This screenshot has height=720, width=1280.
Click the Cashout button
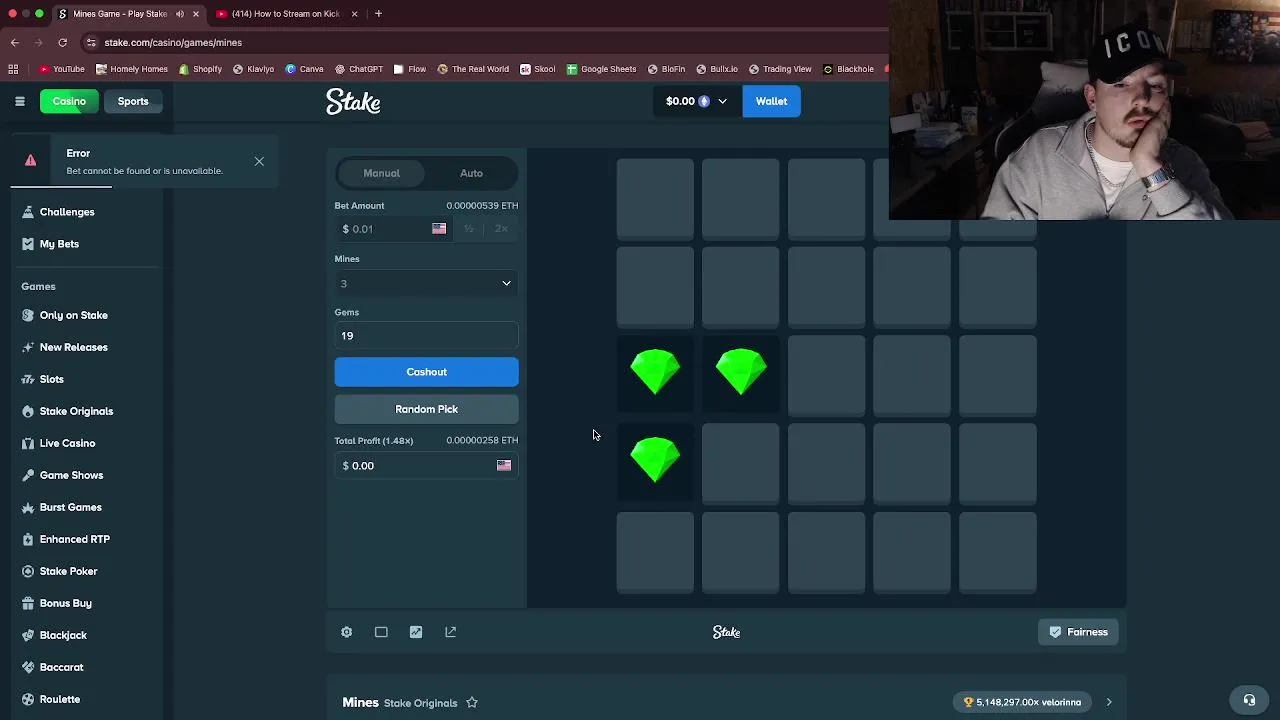pyautogui.click(x=426, y=372)
